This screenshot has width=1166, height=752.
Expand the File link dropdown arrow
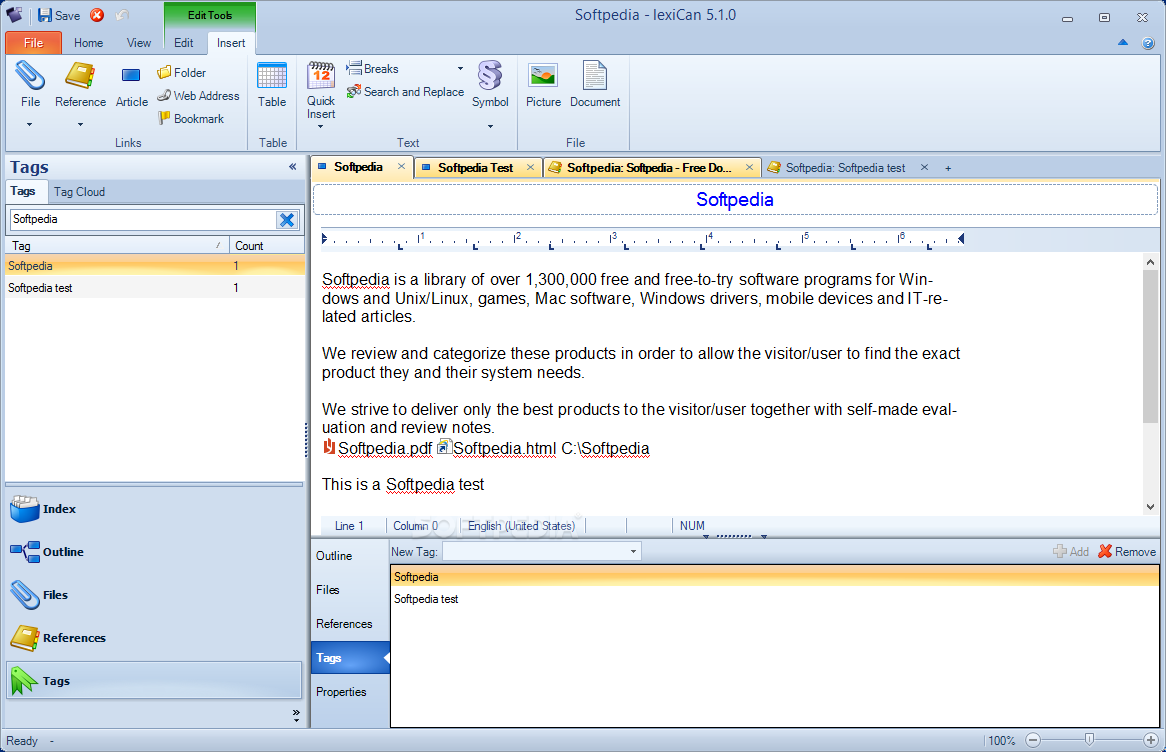point(30,125)
